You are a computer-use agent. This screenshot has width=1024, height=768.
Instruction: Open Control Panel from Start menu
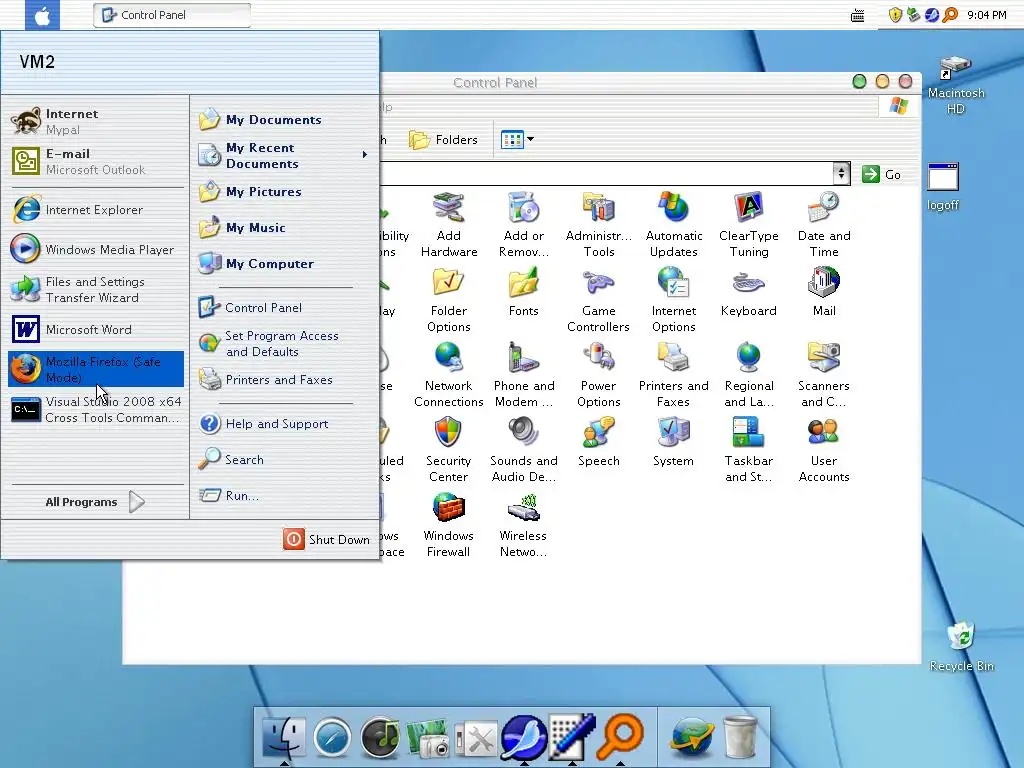(283, 307)
